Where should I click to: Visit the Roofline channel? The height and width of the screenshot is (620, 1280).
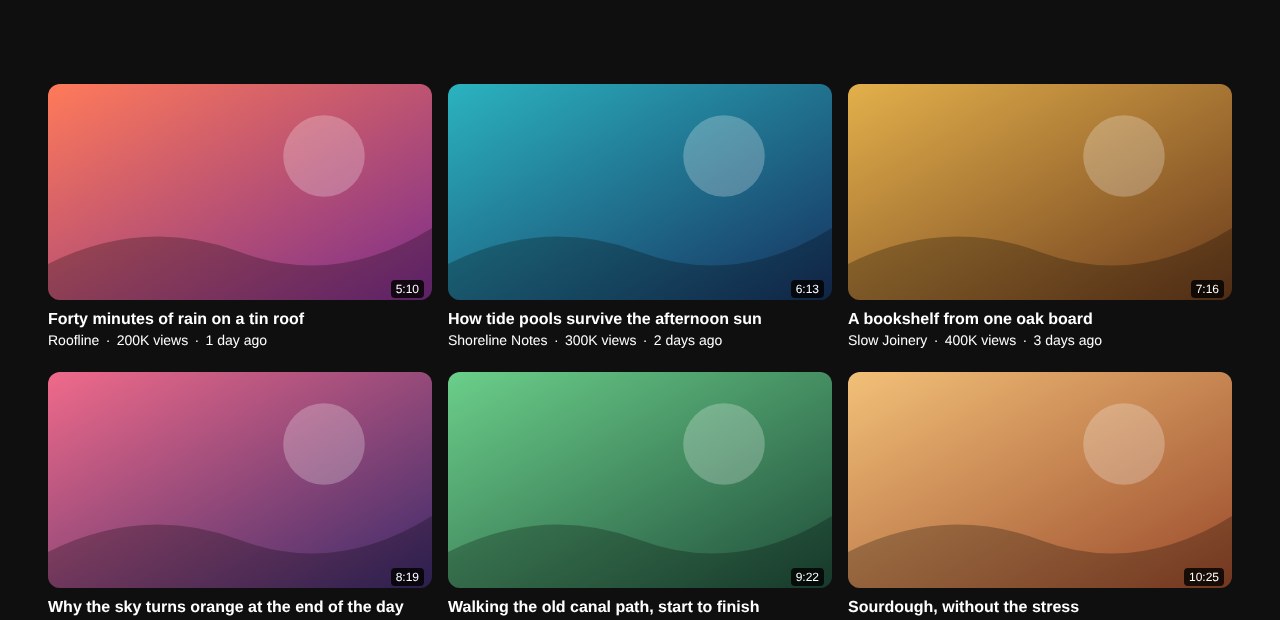click(x=74, y=341)
